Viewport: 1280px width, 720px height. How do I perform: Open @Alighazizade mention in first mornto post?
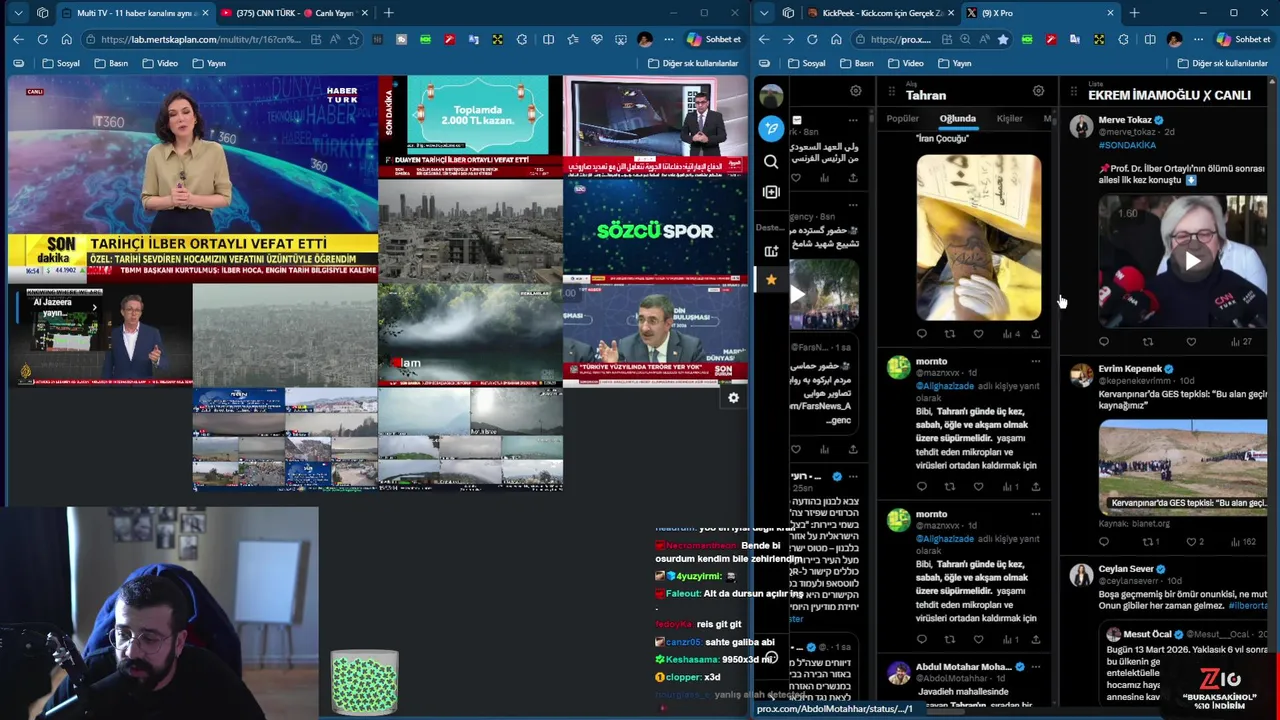(x=946, y=386)
